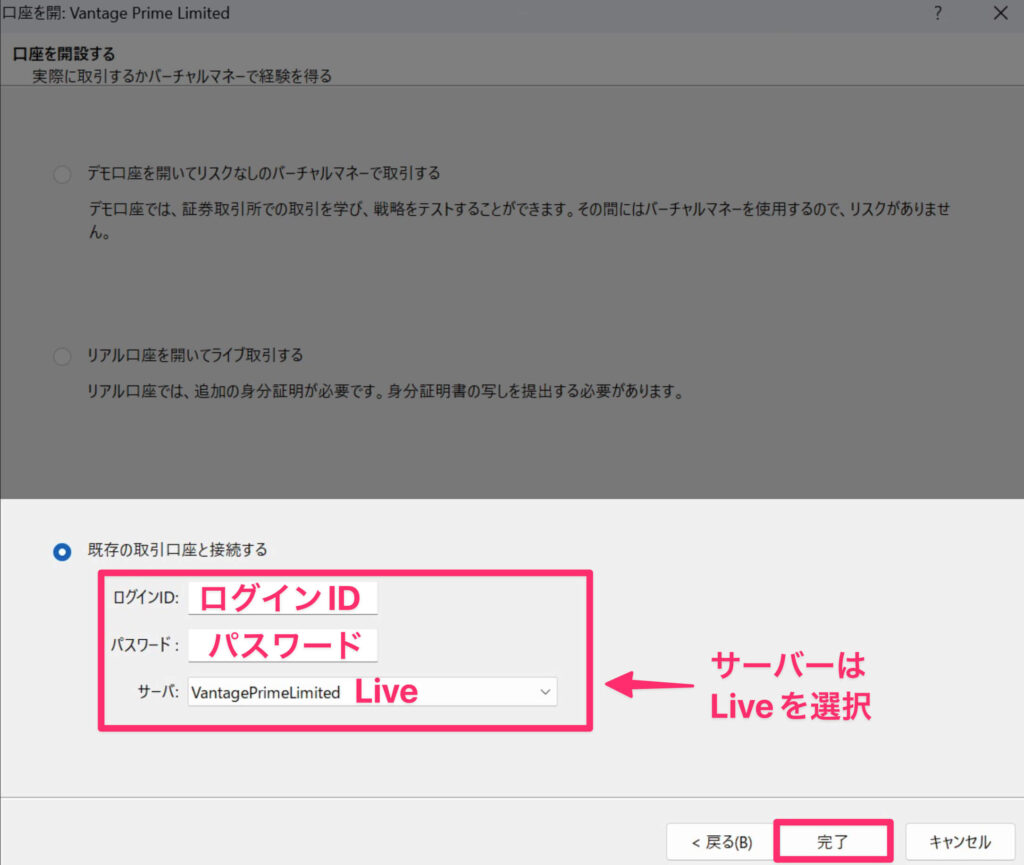Expand server list using chevron arrow
This screenshot has width=1024, height=865.
coord(545,692)
